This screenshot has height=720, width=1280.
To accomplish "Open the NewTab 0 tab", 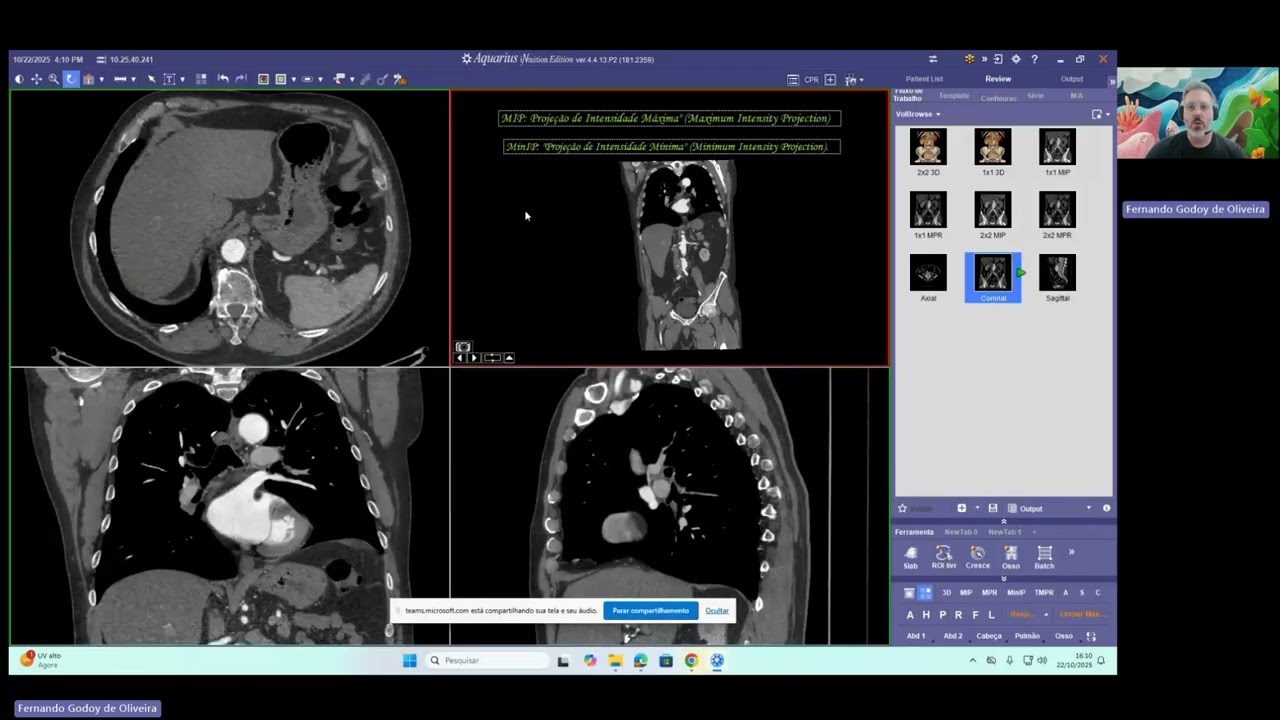I will [x=961, y=532].
